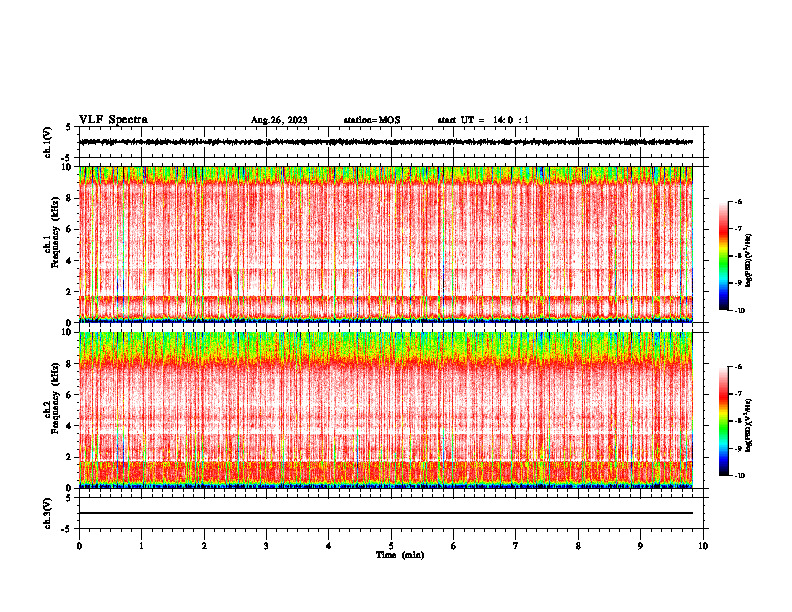Click the "-10" value on ch.2 colorbar
The height and width of the screenshot is (612, 792).
click(x=739, y=476)
